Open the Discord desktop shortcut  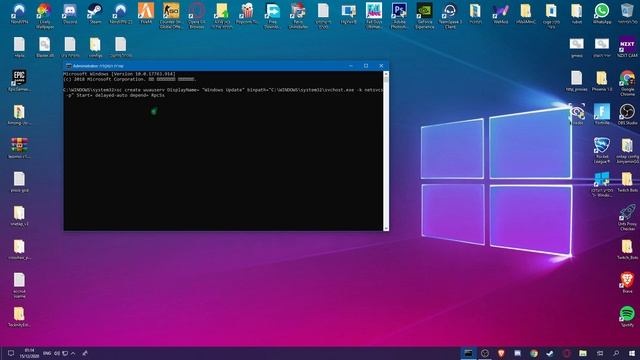click(x=70, y=13)
